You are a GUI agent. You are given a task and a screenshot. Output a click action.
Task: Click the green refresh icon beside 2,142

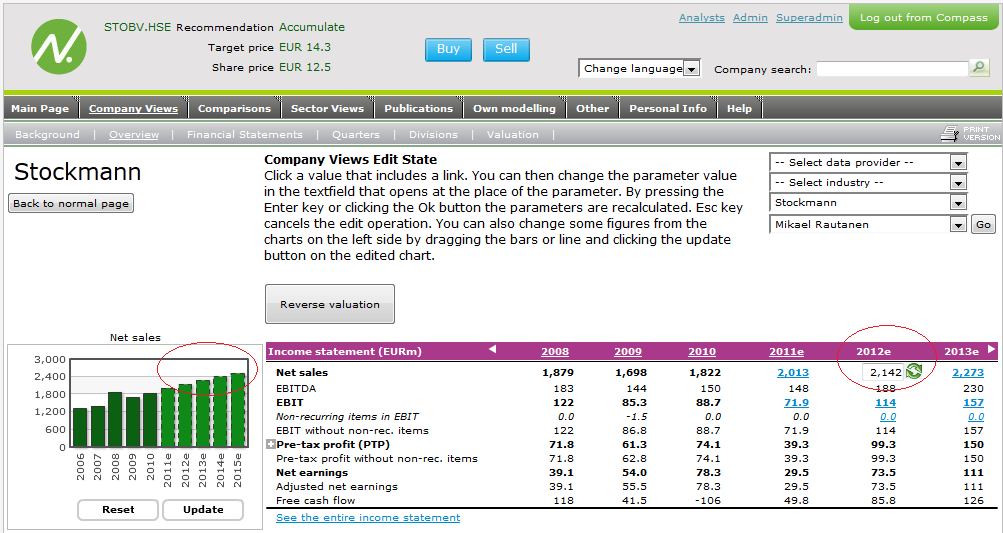(914, 371)
